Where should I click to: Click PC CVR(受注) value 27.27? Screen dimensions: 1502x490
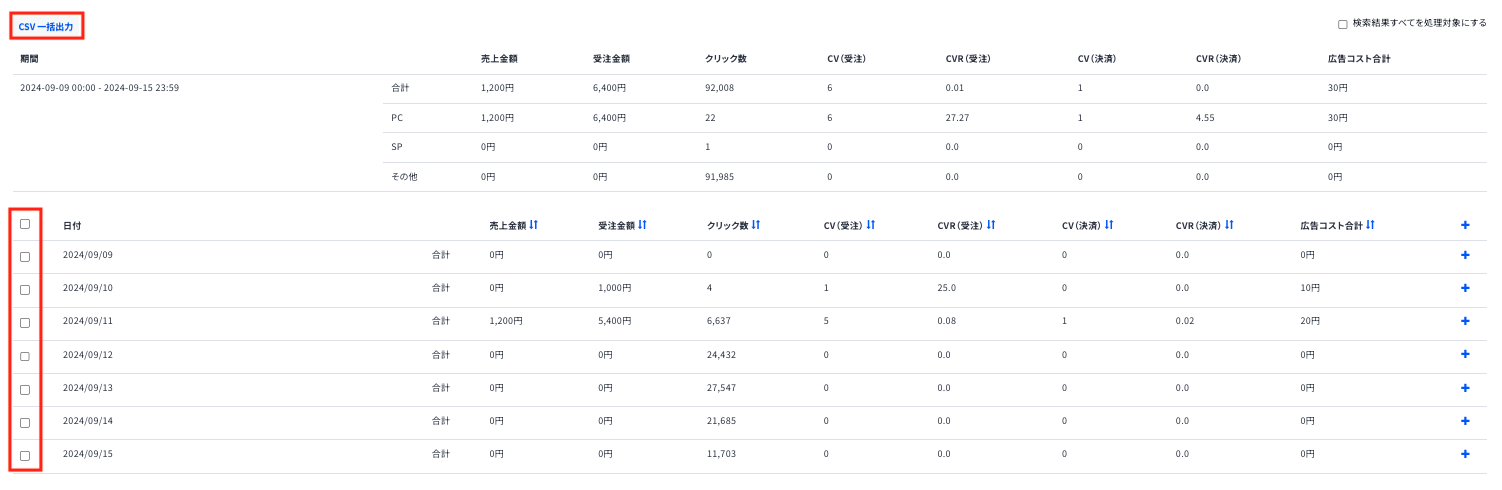point(957,118)
